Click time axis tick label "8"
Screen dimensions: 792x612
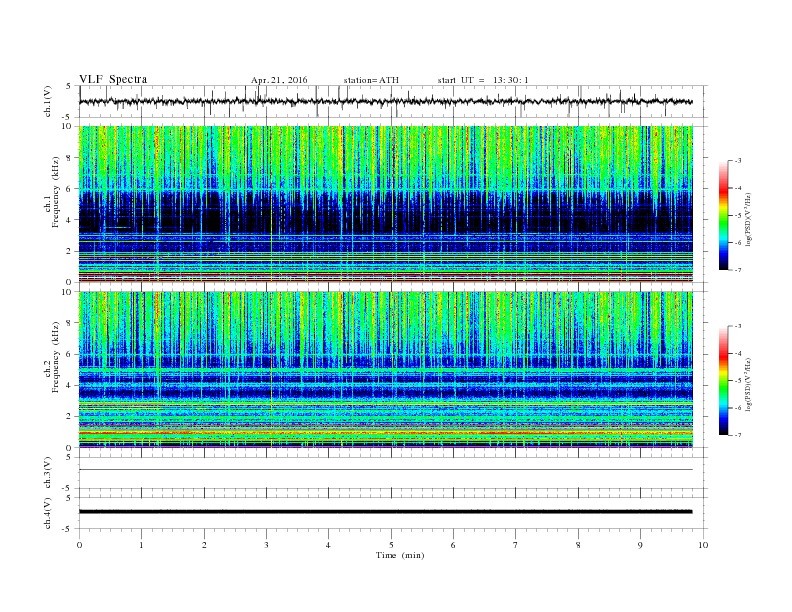[578, 545]
